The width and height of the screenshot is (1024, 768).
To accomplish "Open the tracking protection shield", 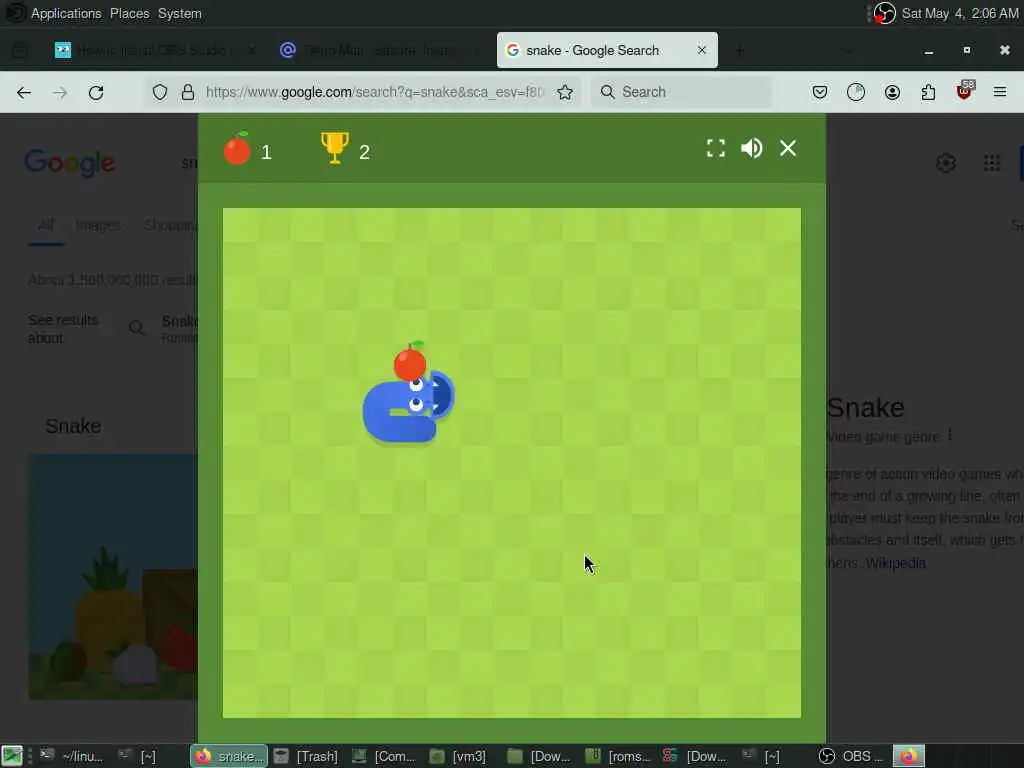I will click(x=160, y=92).
